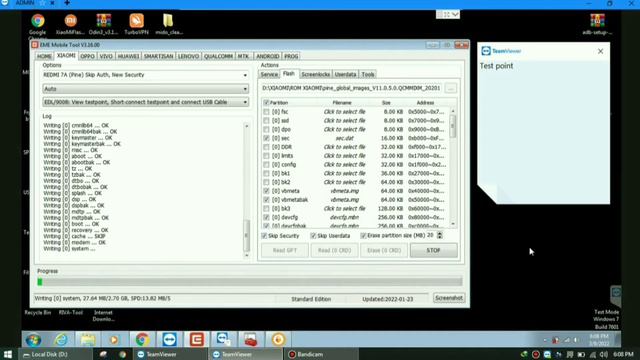Image resolution: width=640 pixels, height=360 pixels.
Task: Uncheck the vbmeta partition checkbox
Action: 267,191
